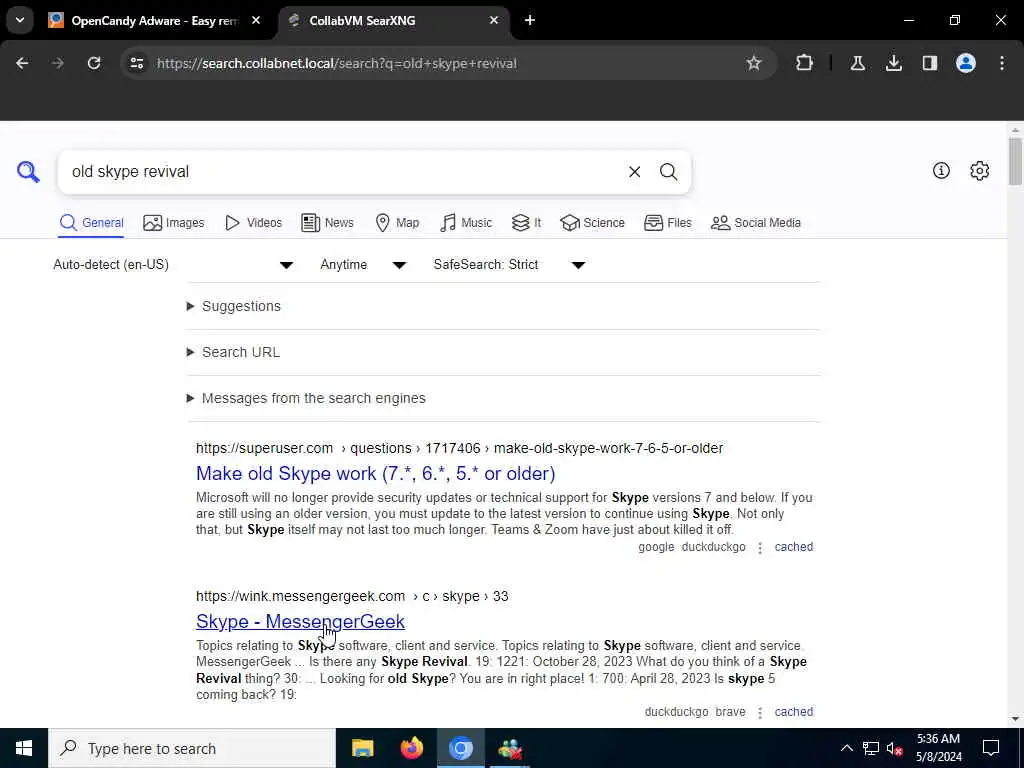1024x768 pixels.
Task: Switch to Social Media category
Action: (756, 223)
